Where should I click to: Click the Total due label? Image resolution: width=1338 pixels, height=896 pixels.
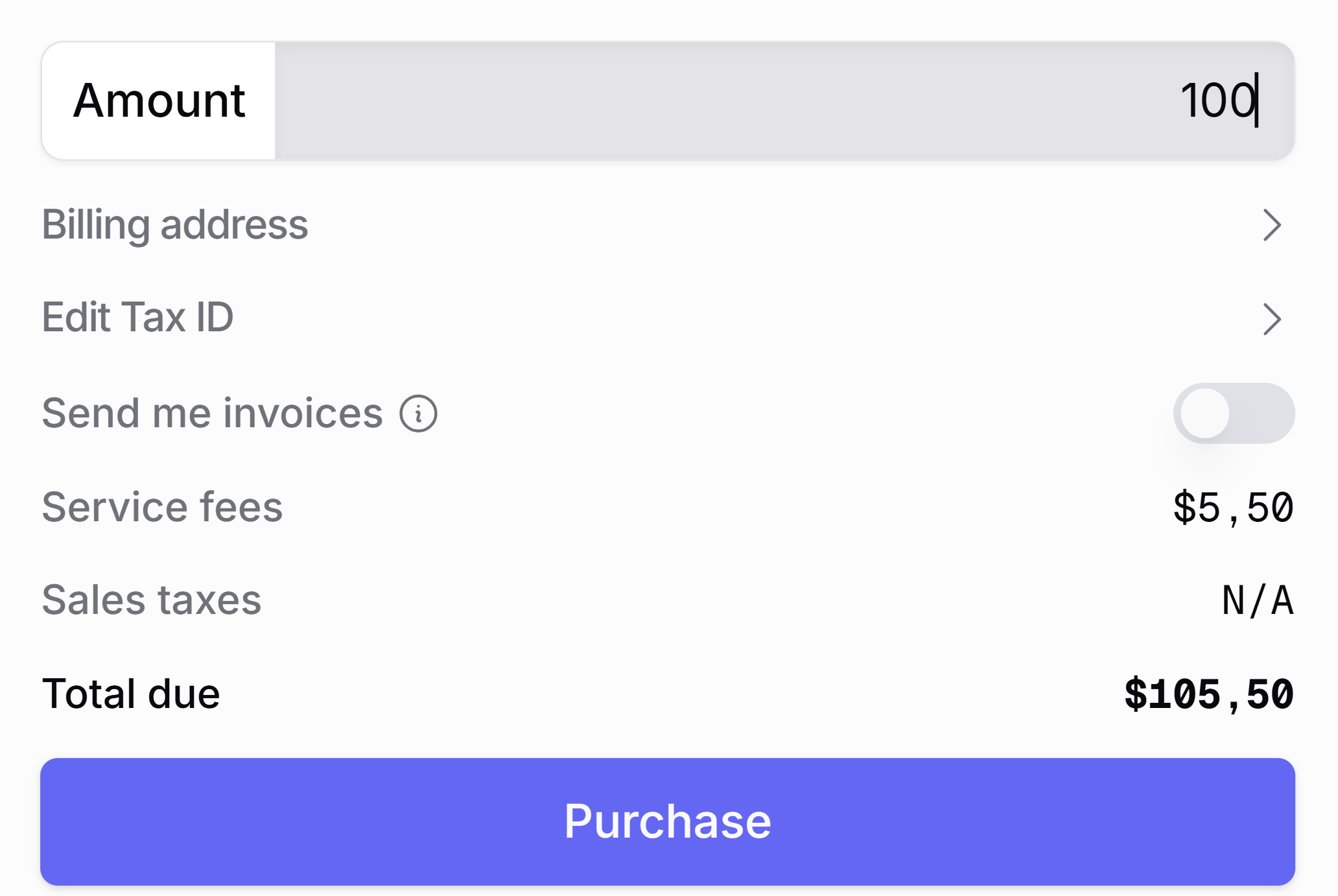point(131,694)
